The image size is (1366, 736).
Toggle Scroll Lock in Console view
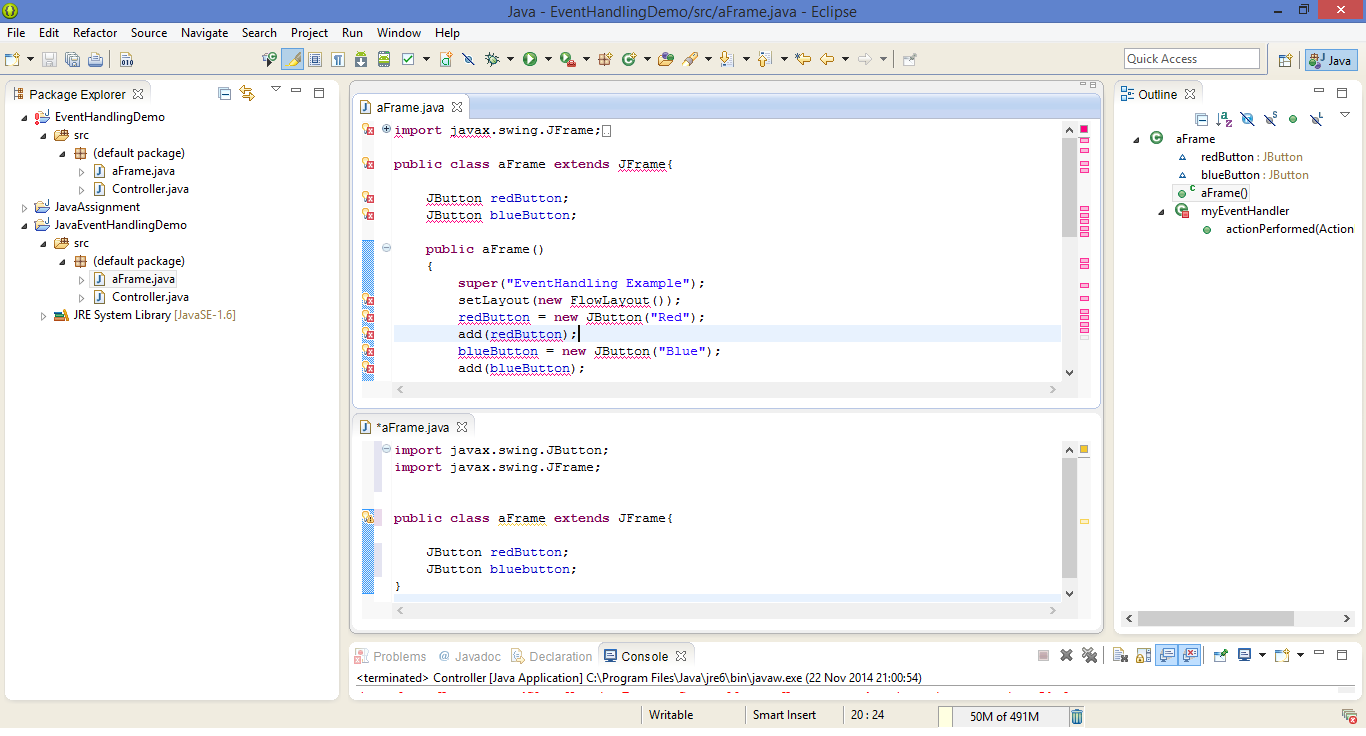coord(1142,656)
